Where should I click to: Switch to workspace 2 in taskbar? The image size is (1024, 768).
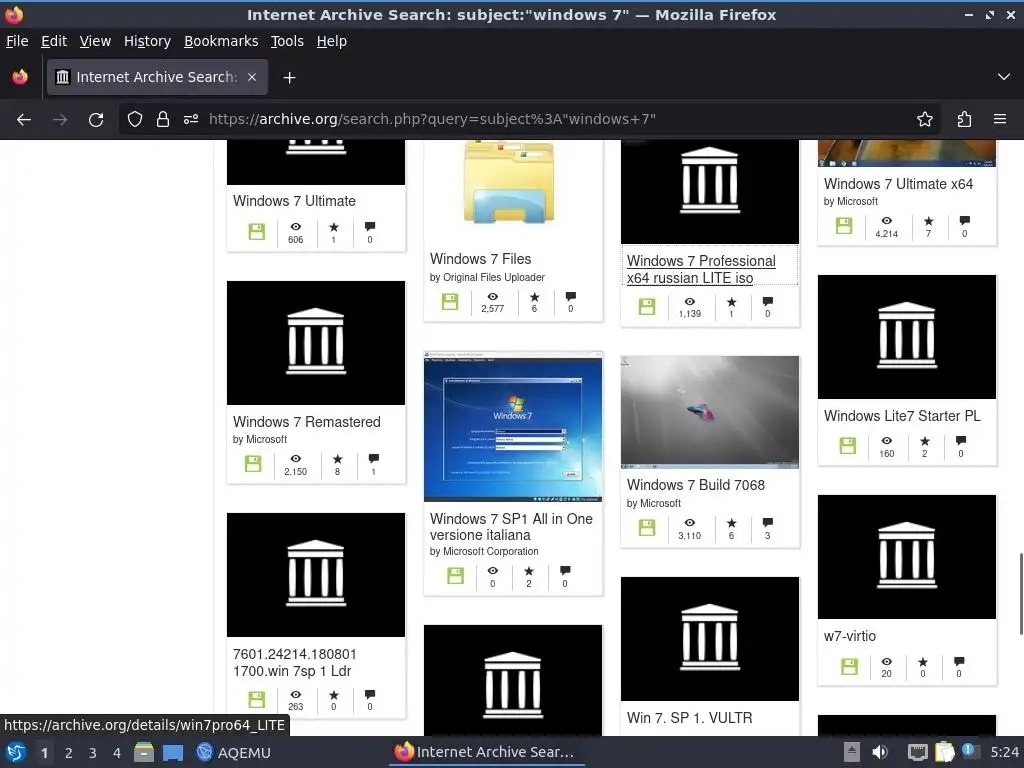click(69, 753)
